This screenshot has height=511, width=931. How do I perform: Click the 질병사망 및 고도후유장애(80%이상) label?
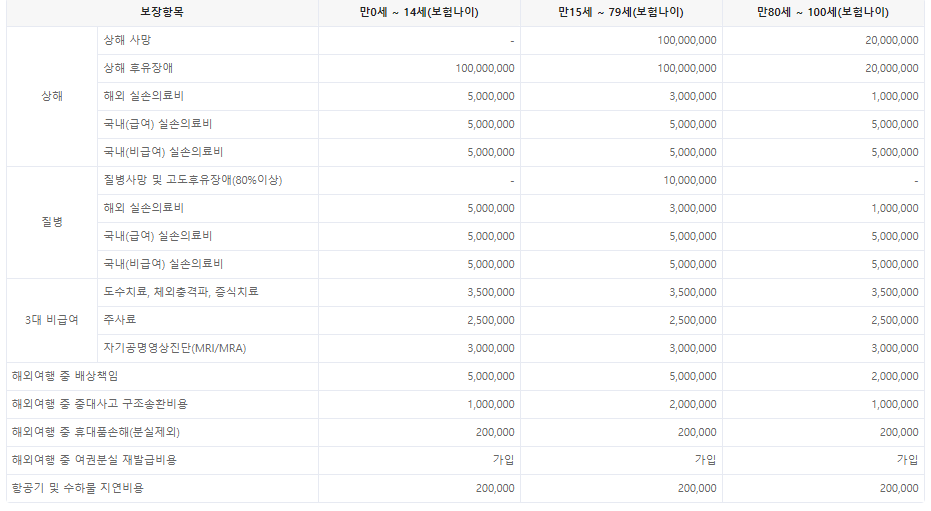click(192, 180)
